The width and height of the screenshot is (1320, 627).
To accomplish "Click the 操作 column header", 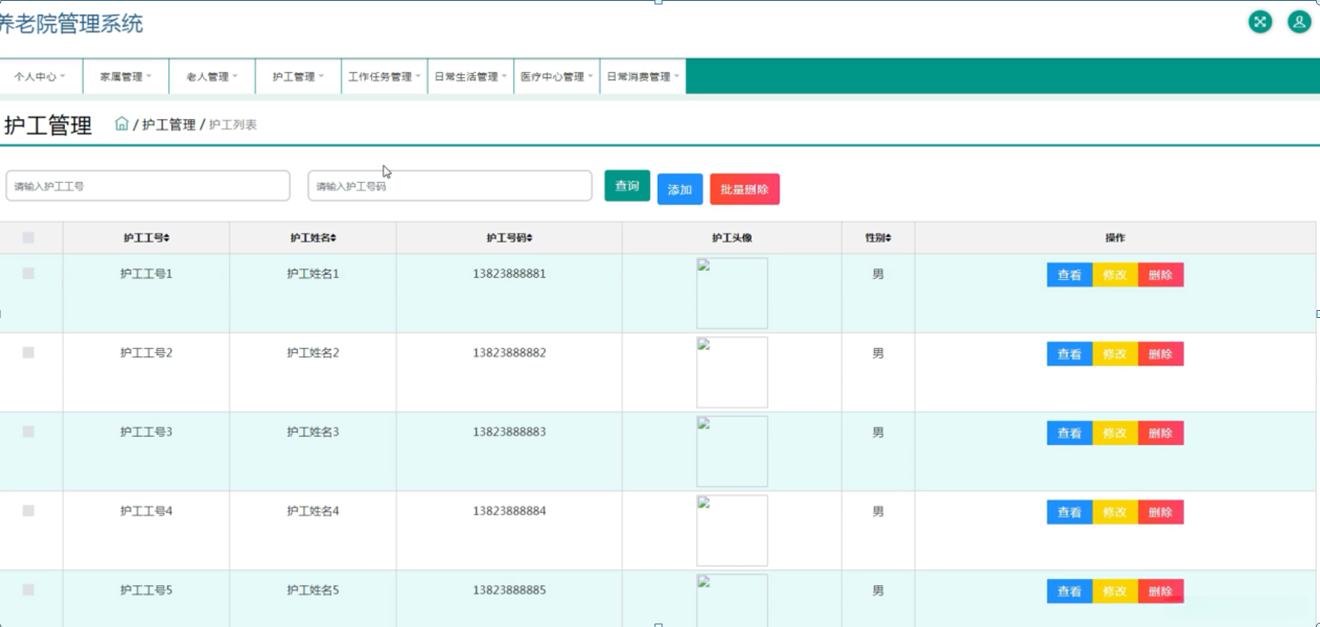I will click(x=1115, y=238).
